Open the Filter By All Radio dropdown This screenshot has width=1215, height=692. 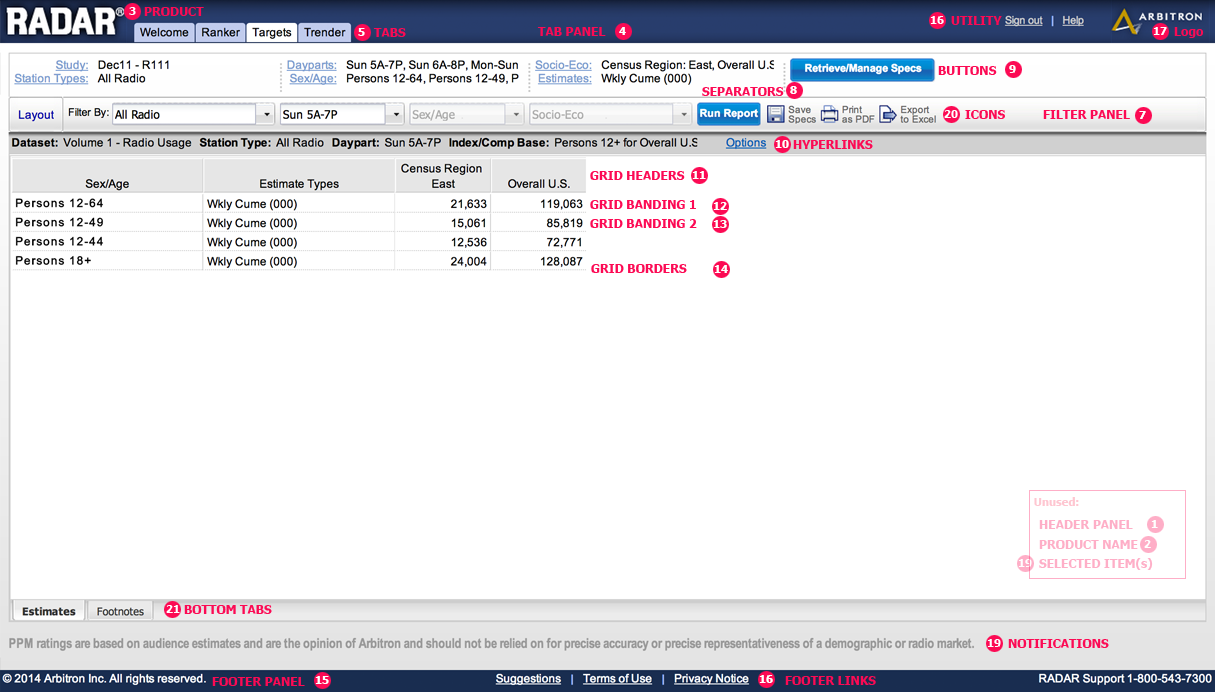coord(266,114)
